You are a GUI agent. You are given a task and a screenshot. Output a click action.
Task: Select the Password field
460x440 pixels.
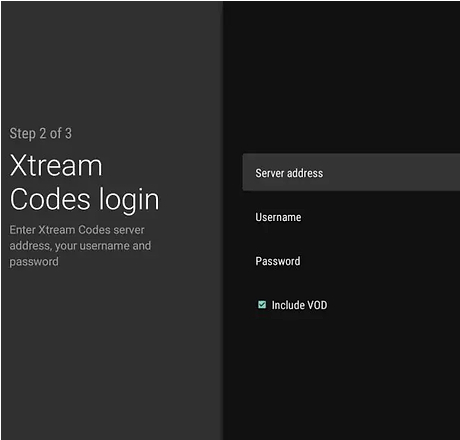(x=351, y=261)
